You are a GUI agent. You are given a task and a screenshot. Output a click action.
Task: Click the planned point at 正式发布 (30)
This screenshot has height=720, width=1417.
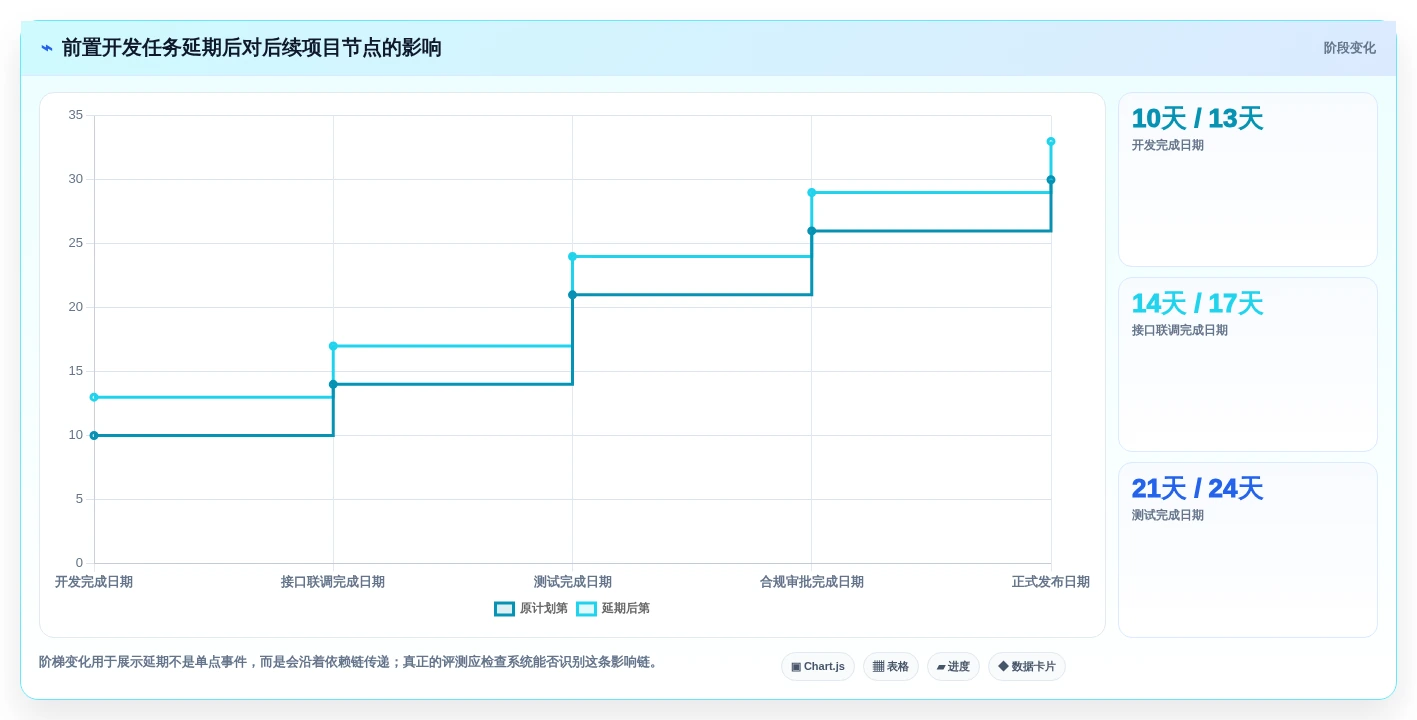click(1050, 180)
